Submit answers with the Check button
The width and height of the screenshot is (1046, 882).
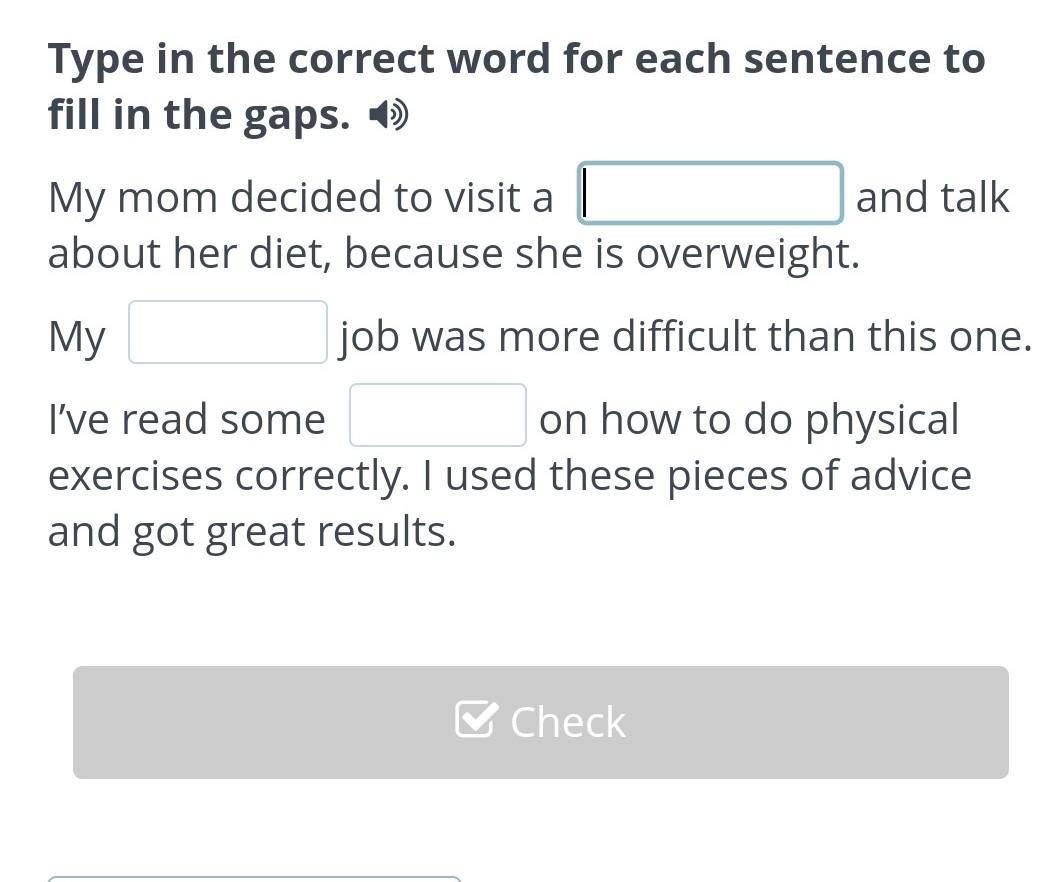[x=541, y=723]
